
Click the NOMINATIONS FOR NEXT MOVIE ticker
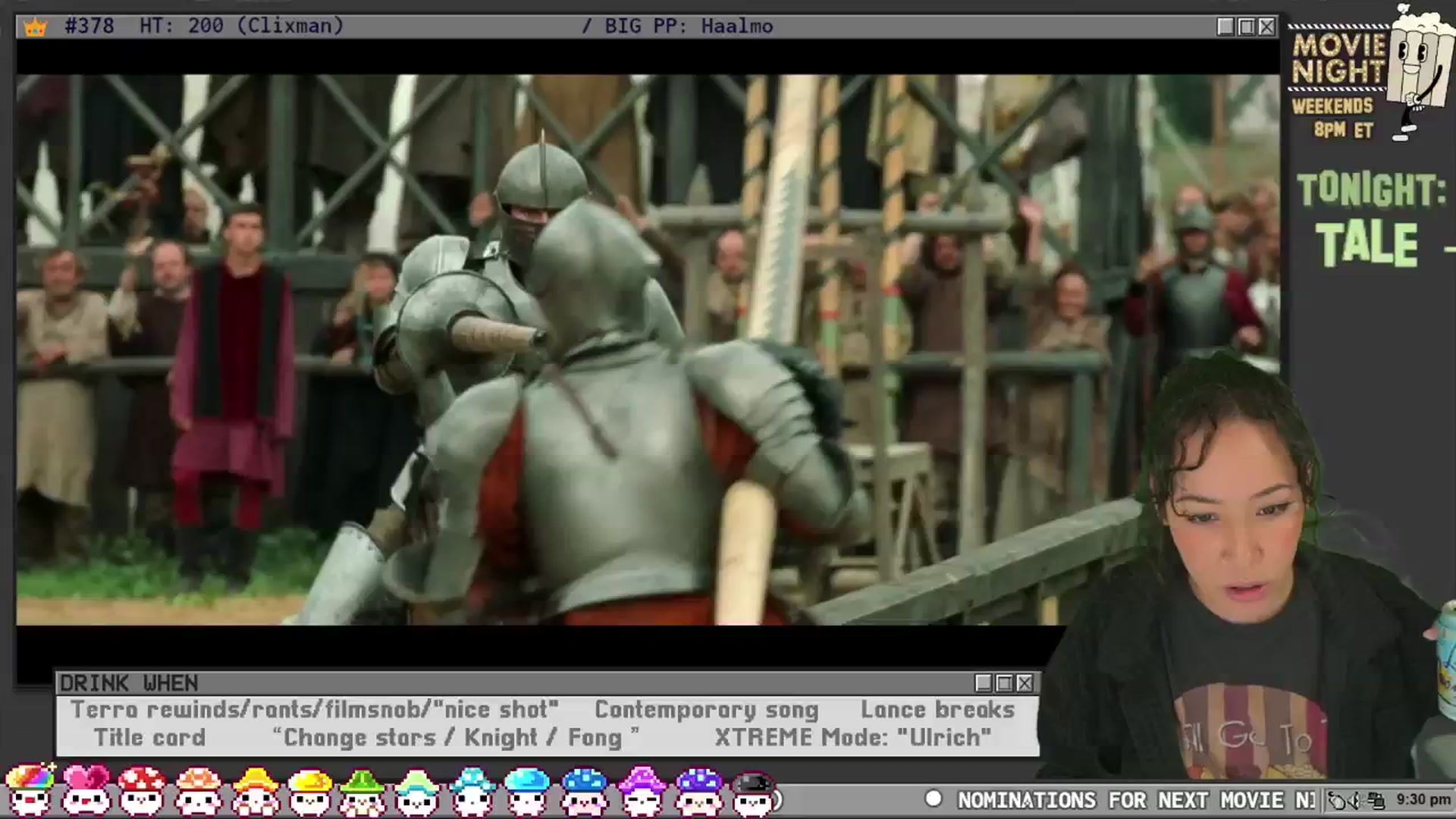(1136, 800)
